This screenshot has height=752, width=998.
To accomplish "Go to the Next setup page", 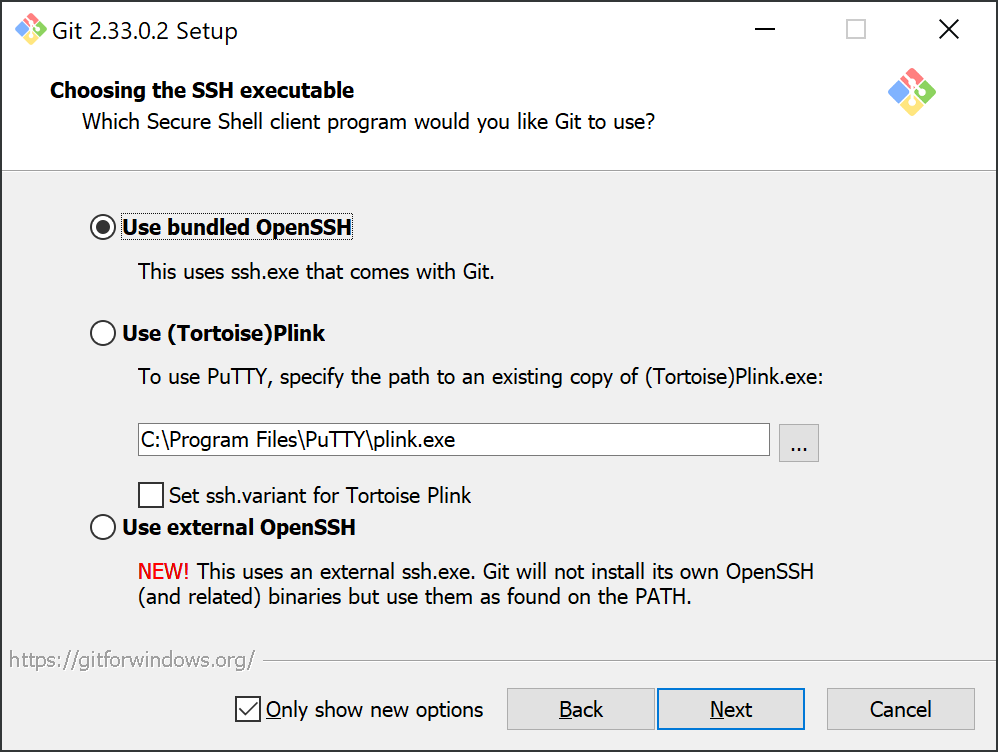I will (731, 709).
